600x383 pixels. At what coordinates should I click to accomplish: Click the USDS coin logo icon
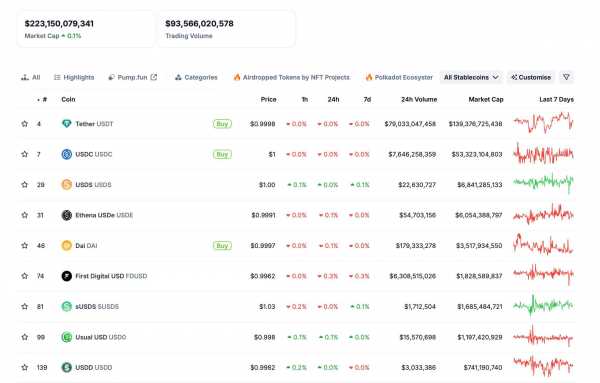[67, 184]
